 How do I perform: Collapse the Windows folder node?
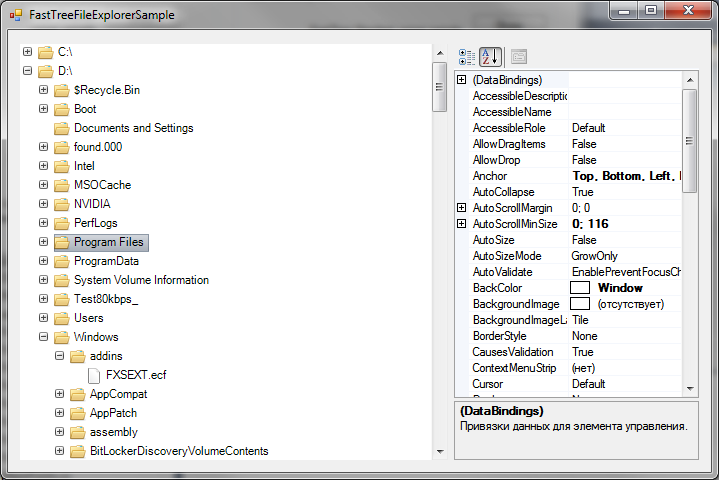(44, 337)
